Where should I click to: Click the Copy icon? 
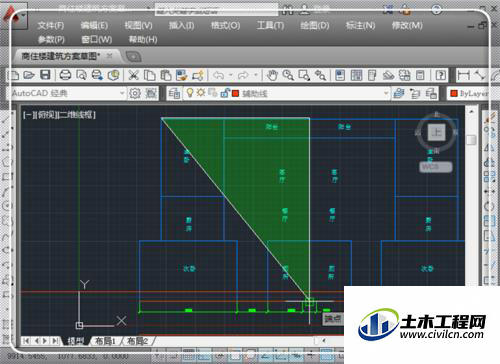pyautogui.click(x=150, y=75)
